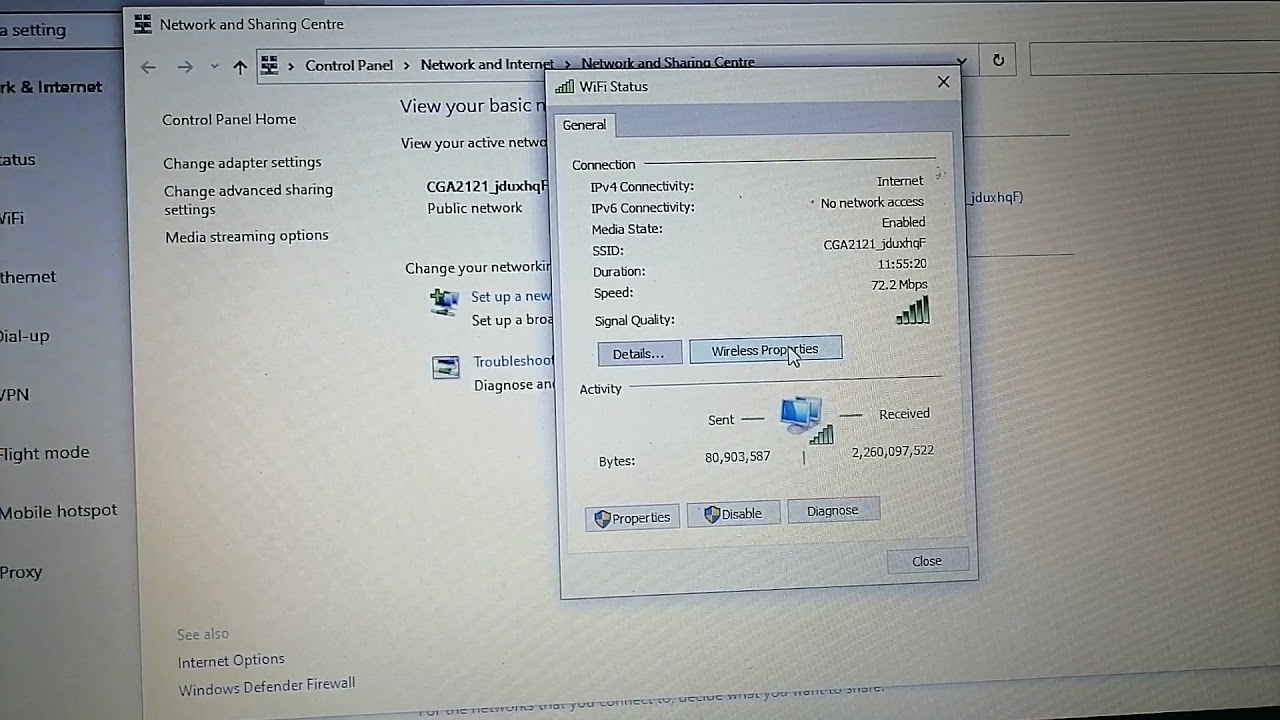Click the Speed value 72.2 Mbps
Screen dimensions: 1280x720
click(x=899, y=285)
